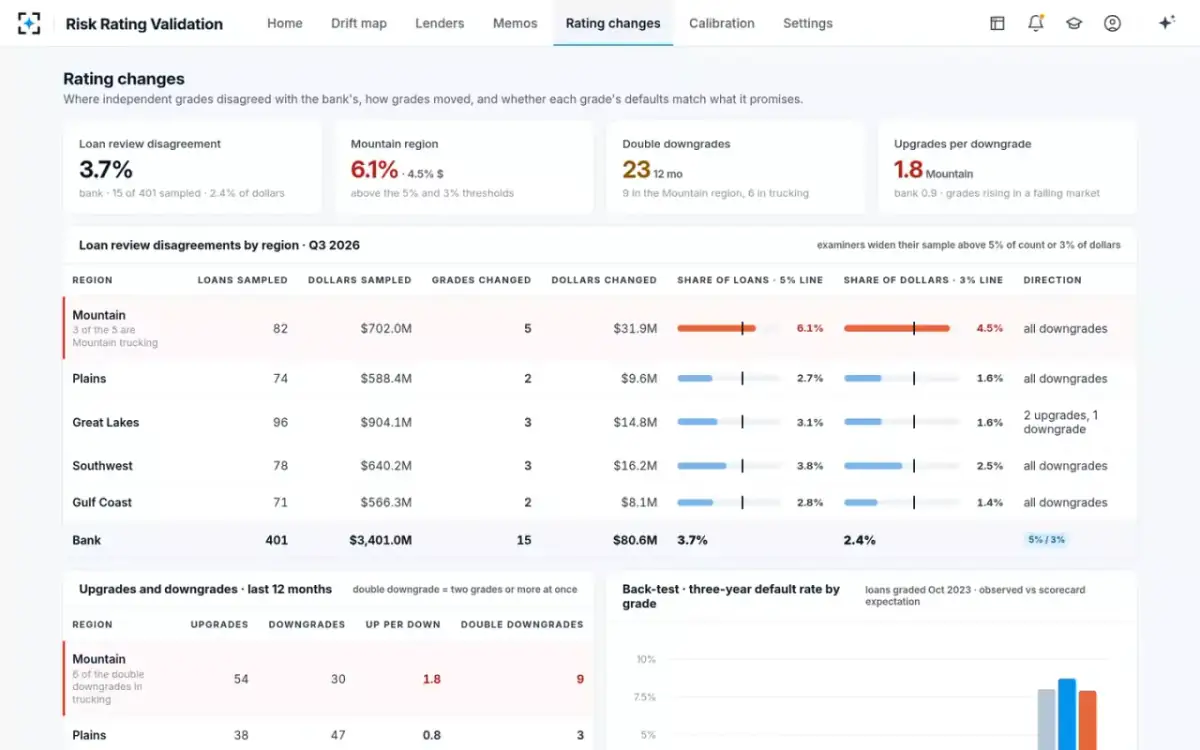Select the Great Lakes row
The height and width of the screenshot is (750, 1200).
600,422
